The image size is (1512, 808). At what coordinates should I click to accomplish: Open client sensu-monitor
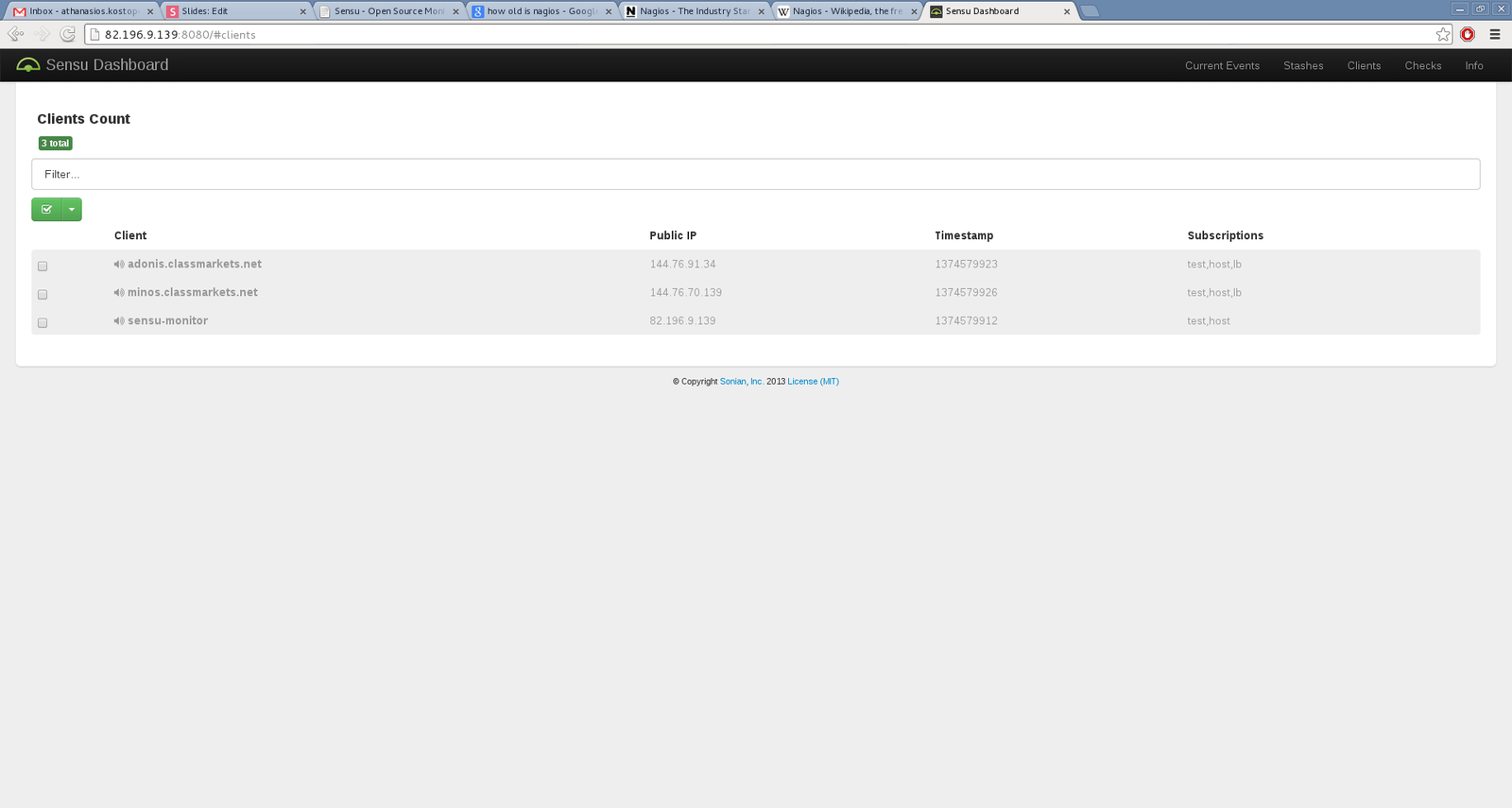click(167, 321)
